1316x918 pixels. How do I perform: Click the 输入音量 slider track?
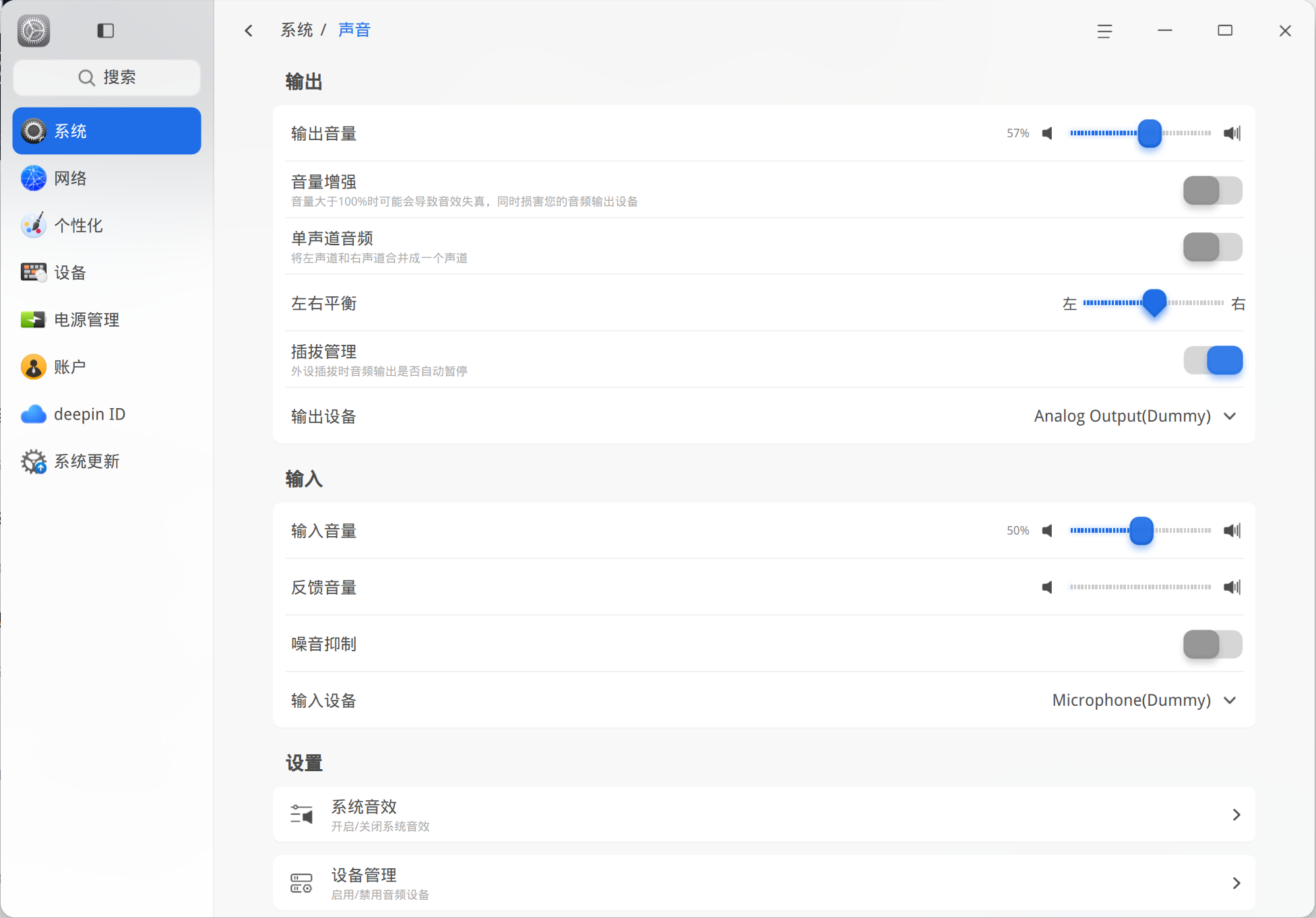1140,531
